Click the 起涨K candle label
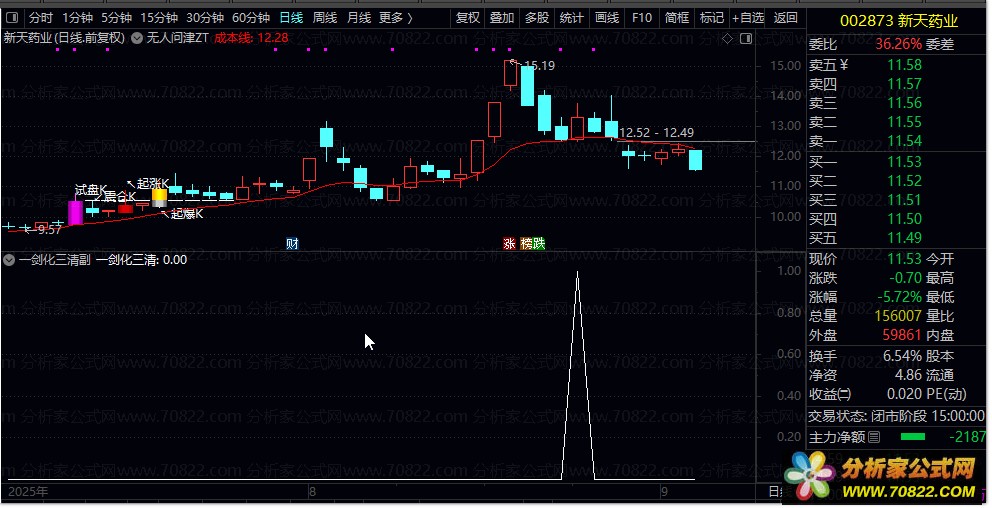 (153, 183)
